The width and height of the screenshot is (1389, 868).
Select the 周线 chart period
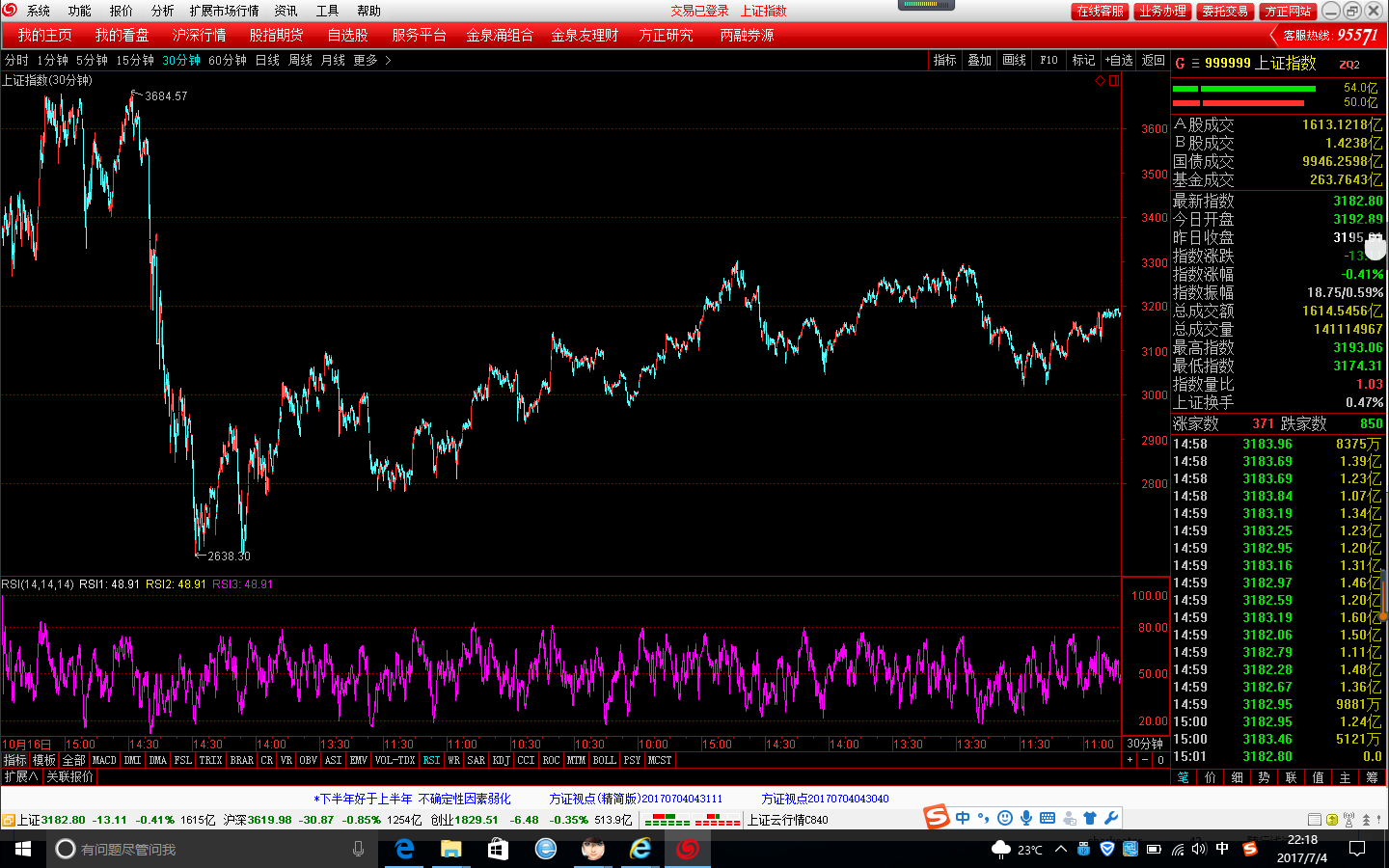300,60
